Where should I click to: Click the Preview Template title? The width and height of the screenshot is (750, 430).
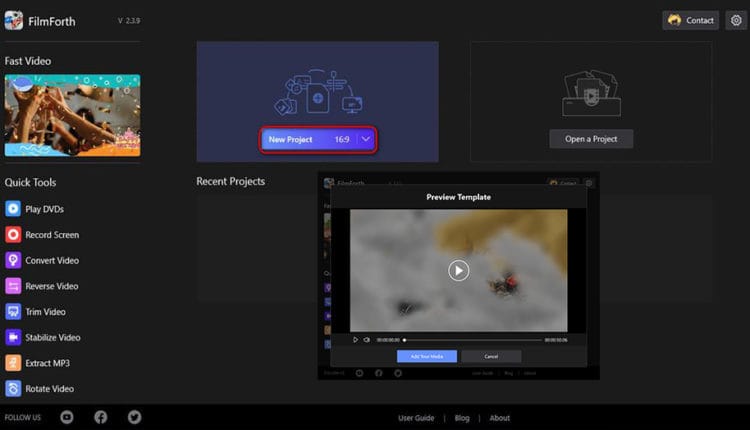458,197
